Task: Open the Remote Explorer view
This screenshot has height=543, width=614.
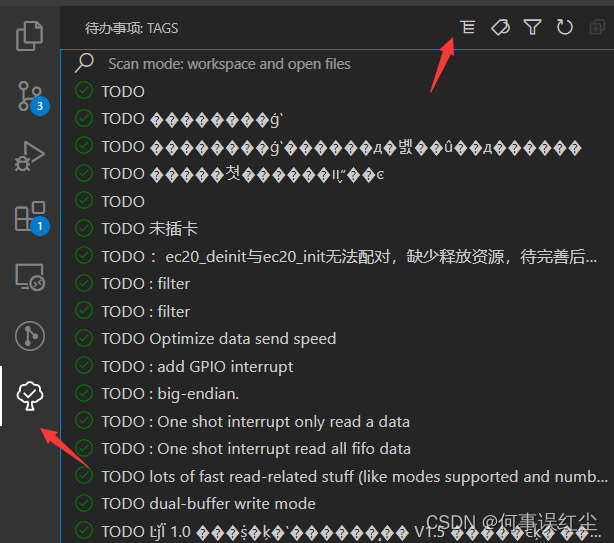Action: coord(30,277)
